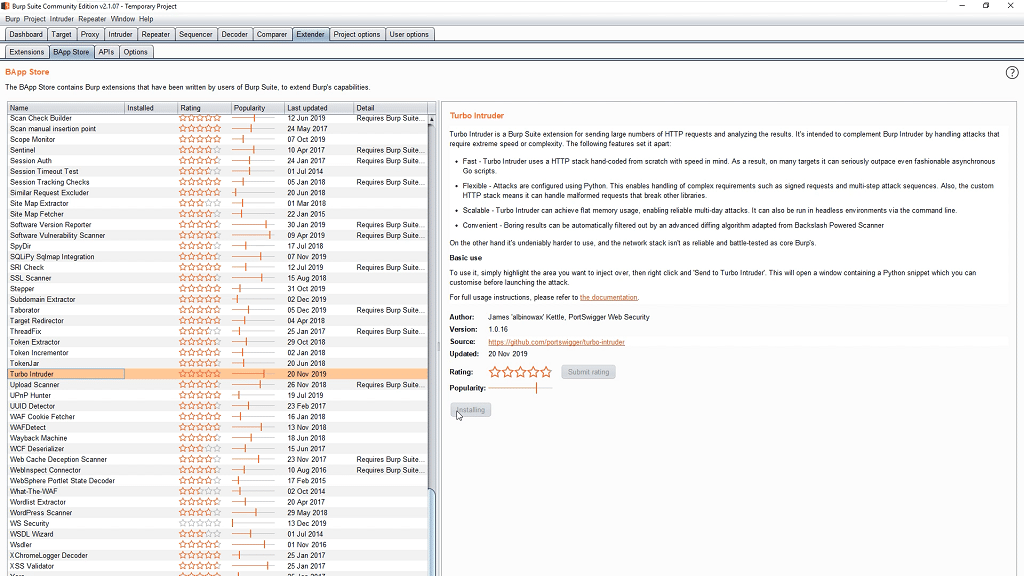Sort by the Detail column header

coord(390,108)
